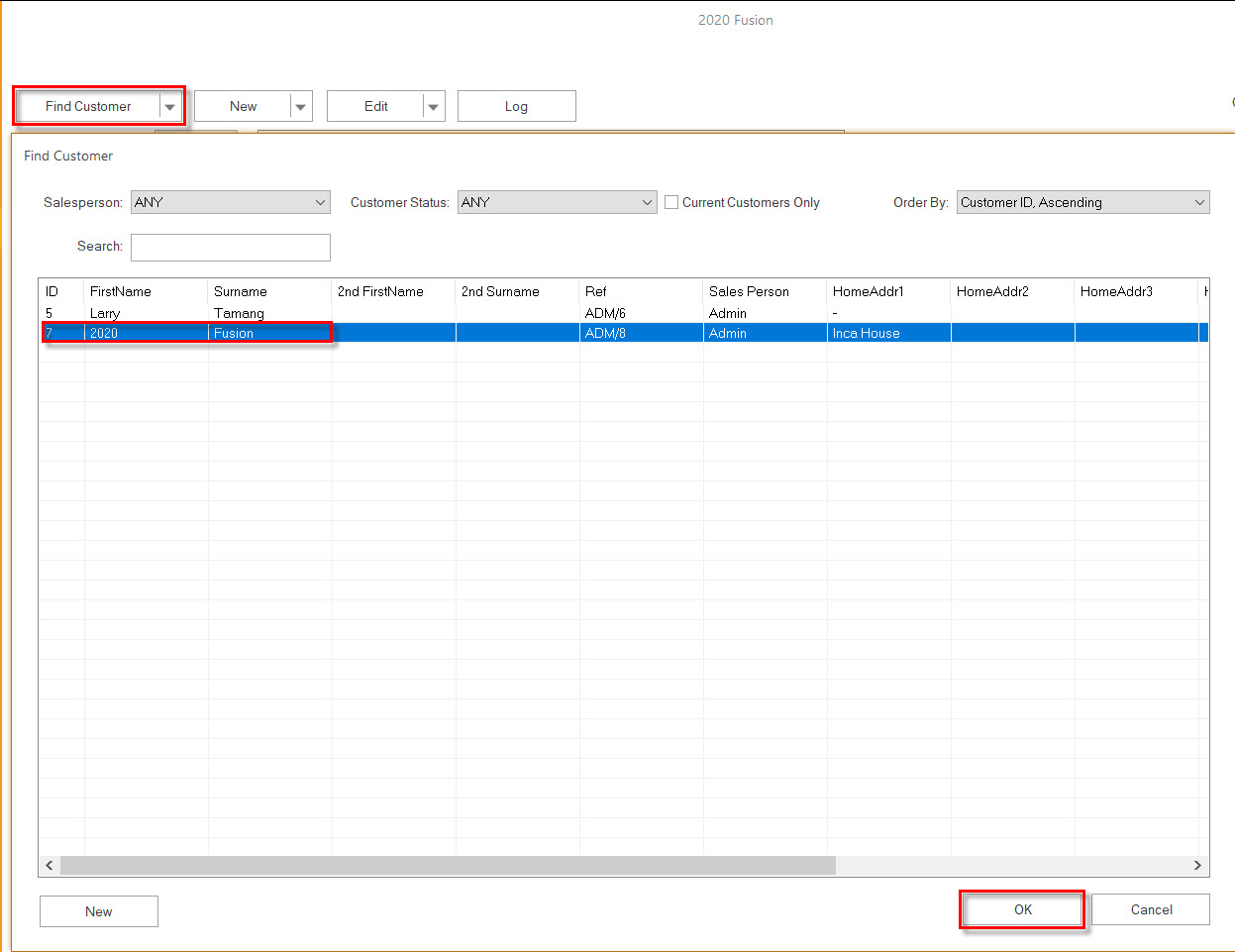1235x952 pixels.
Task: Select the 2020 first name cell
Action: 147,333
